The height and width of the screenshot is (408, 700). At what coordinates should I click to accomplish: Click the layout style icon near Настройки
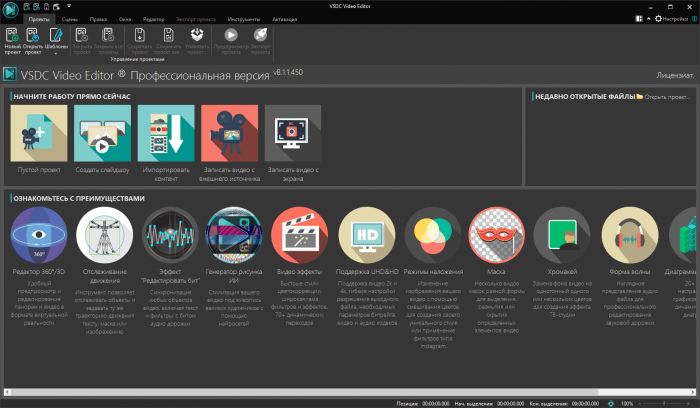tap(639, 19)
